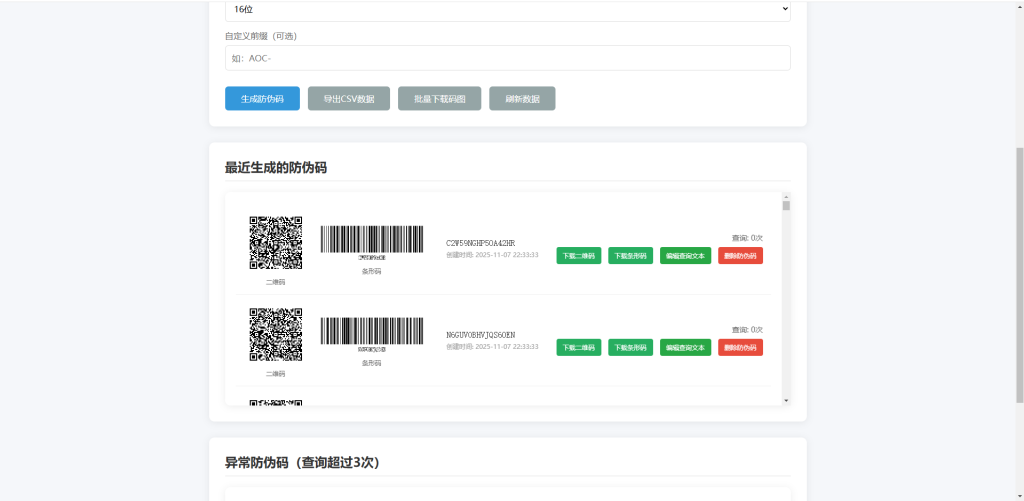Edit query text for N6GUV0BHVJQS60EN
This screenshot has height=501, width=1024.
685,347
